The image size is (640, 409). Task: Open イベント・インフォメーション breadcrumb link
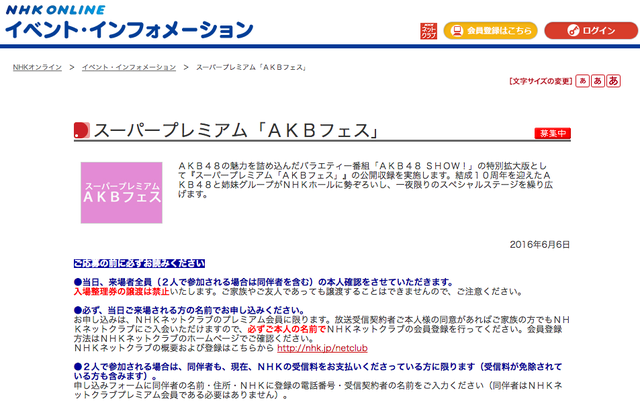point(129,67)
